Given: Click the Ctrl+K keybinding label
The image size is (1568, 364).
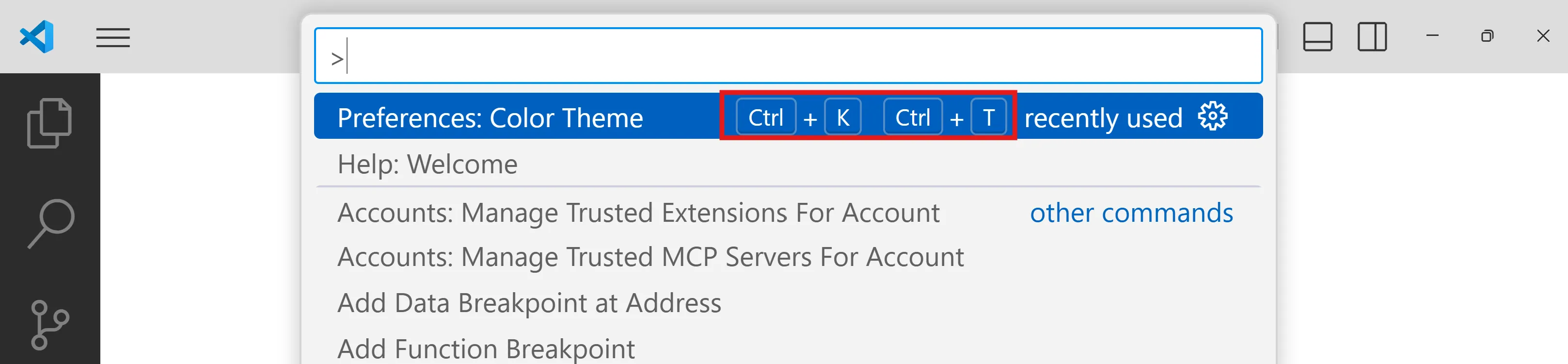Looking at the screenshot, I should pos(797,117).
